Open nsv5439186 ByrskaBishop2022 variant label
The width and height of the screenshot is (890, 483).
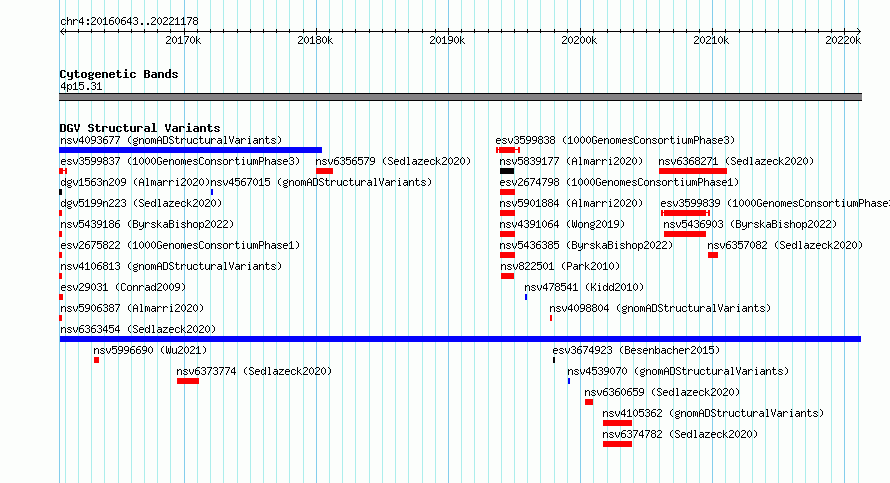click(147, 224)
